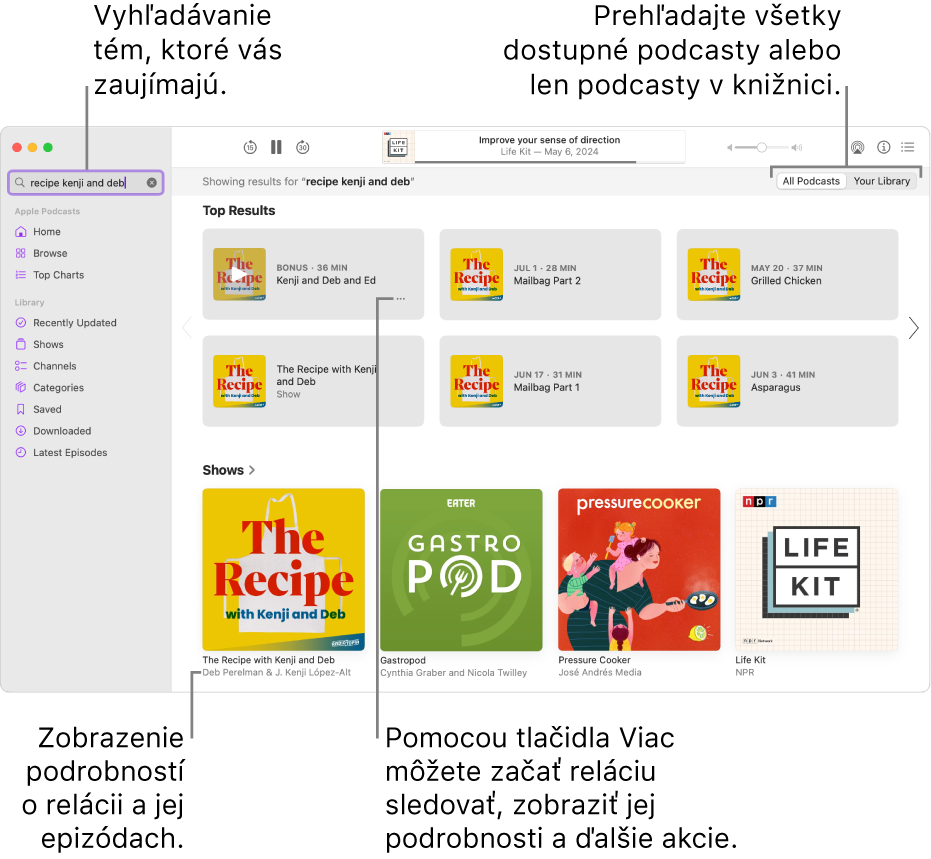931x859 pixels.
Task: Open the Playing Next queue list icon
Action: [907, 147]
